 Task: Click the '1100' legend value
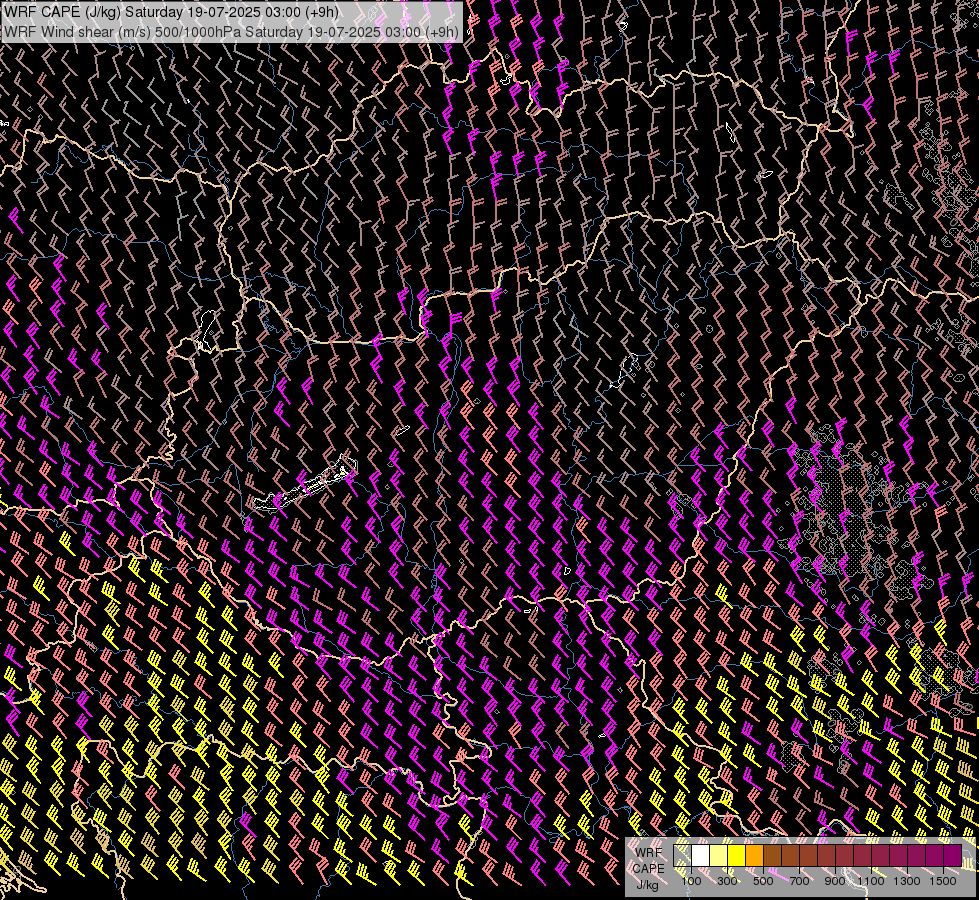[x=871, y=881]
